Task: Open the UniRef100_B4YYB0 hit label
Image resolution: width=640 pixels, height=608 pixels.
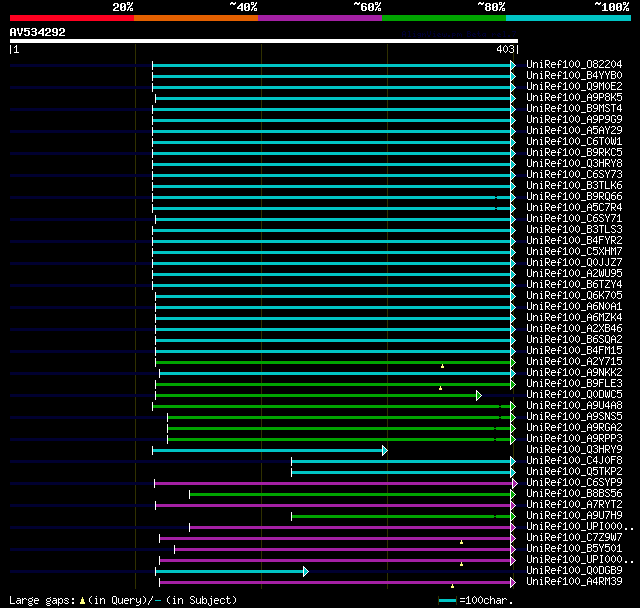Action: [574, 75]
